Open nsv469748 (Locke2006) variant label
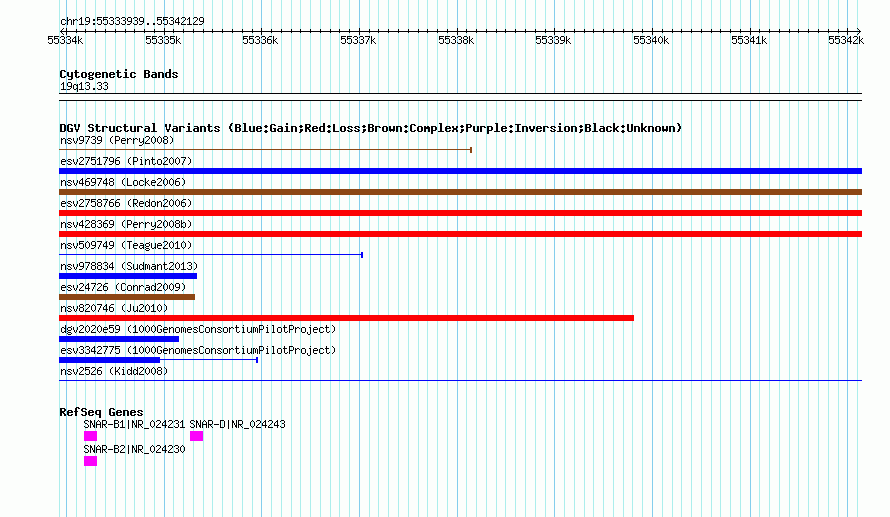The height and width of the screenshot is (517, 890). (123, 182)
